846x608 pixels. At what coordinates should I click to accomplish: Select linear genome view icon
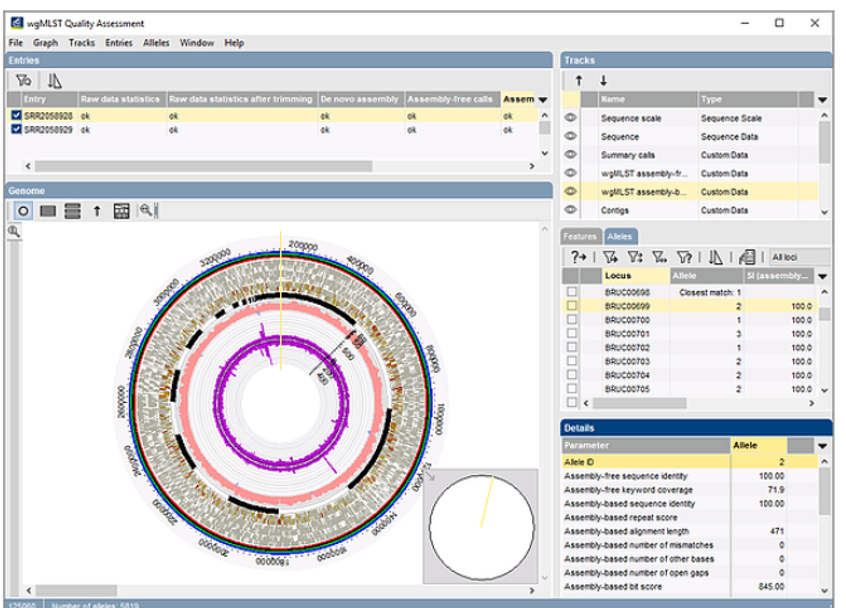point(47,211)
